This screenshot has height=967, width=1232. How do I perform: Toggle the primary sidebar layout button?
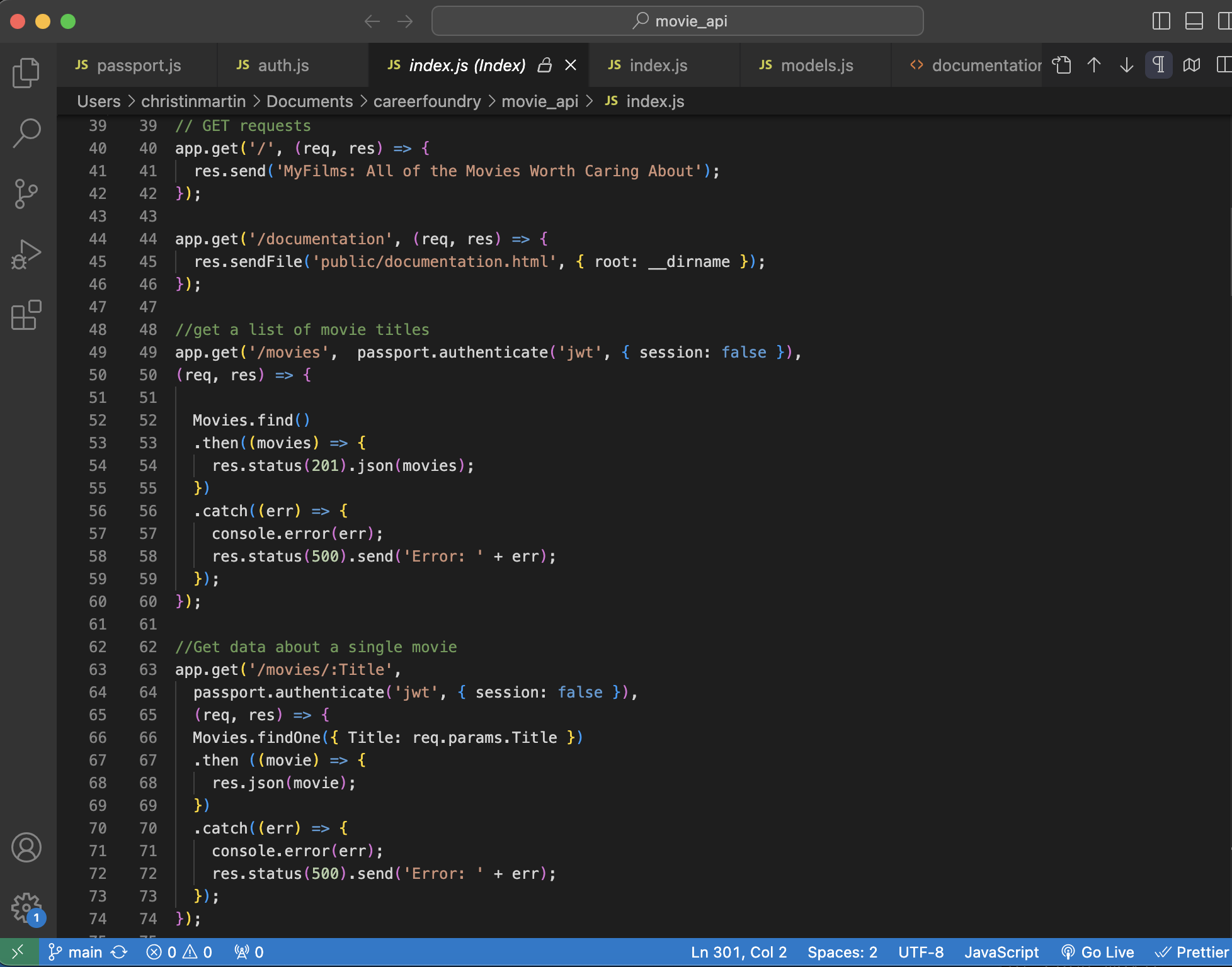(x=1161, y=21)
